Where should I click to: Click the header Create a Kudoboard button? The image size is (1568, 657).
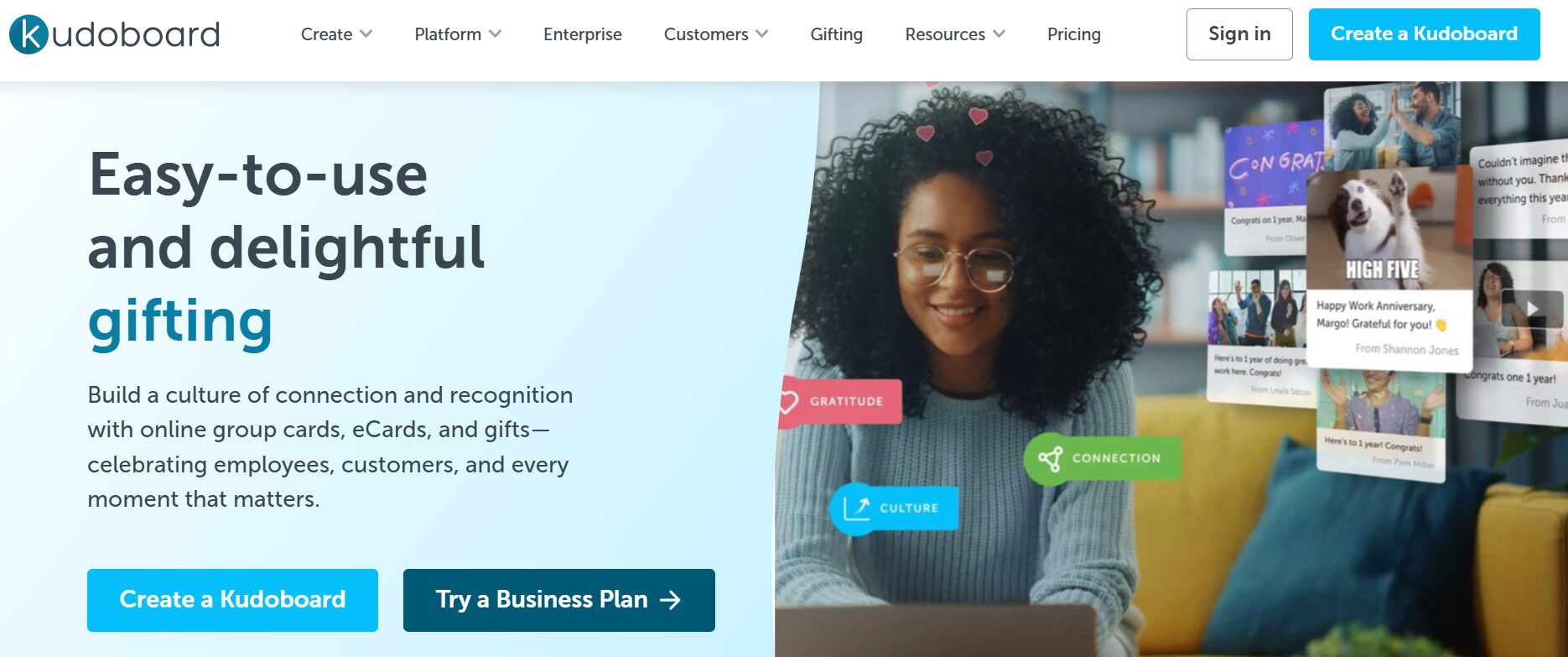[x=1424, y=34]
